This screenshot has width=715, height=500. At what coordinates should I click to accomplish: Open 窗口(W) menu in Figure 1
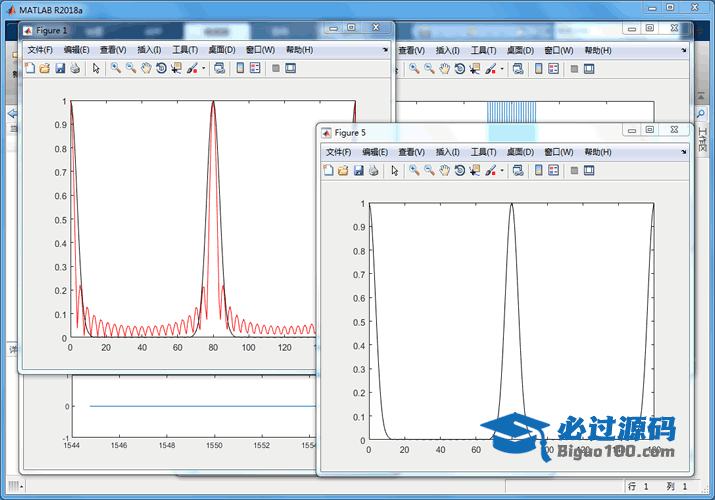[x=260, y=50]
